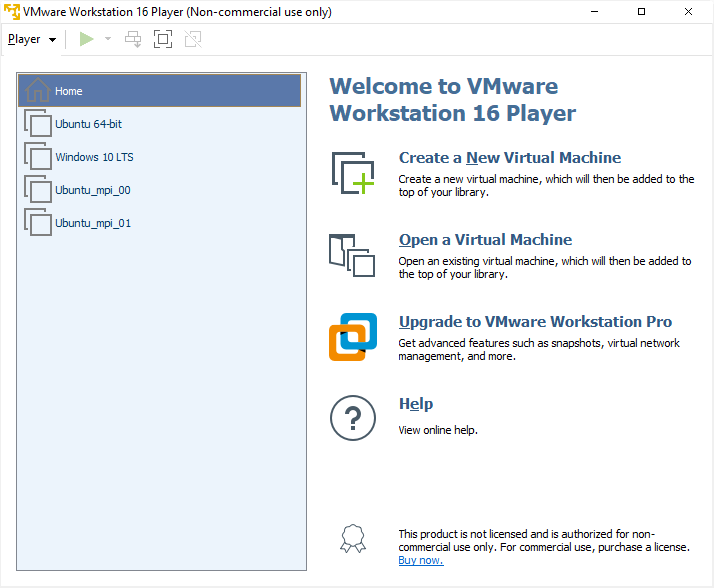Click the license ribbon badge icon

click(x=353, y=539)
